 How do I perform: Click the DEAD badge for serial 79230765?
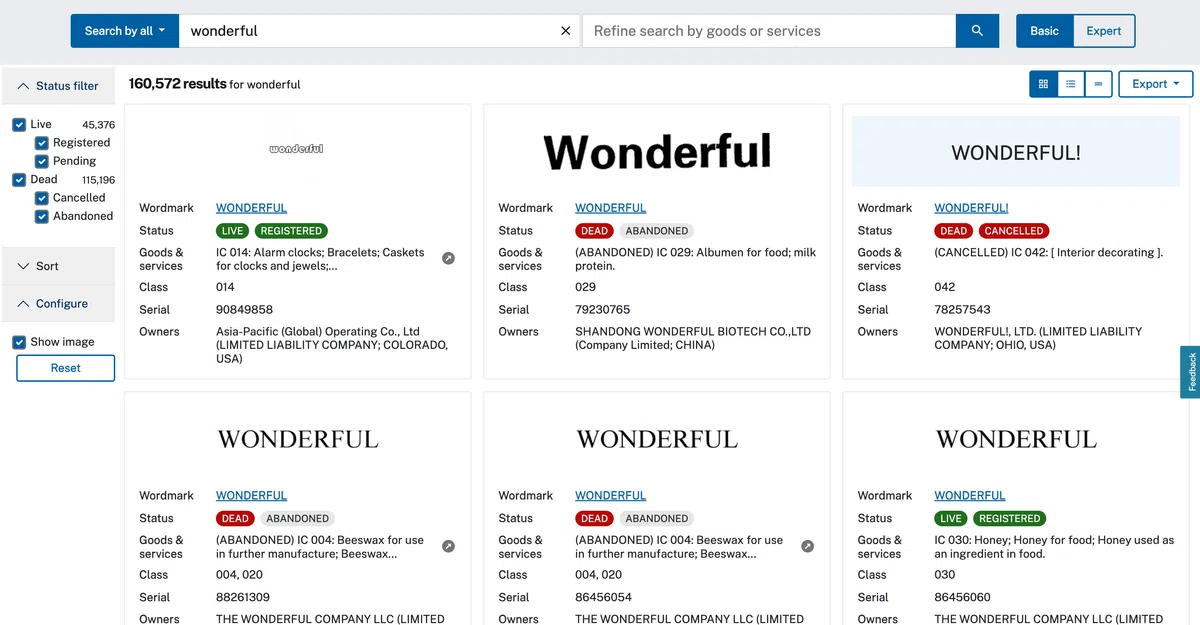click(x=594, y=231)
